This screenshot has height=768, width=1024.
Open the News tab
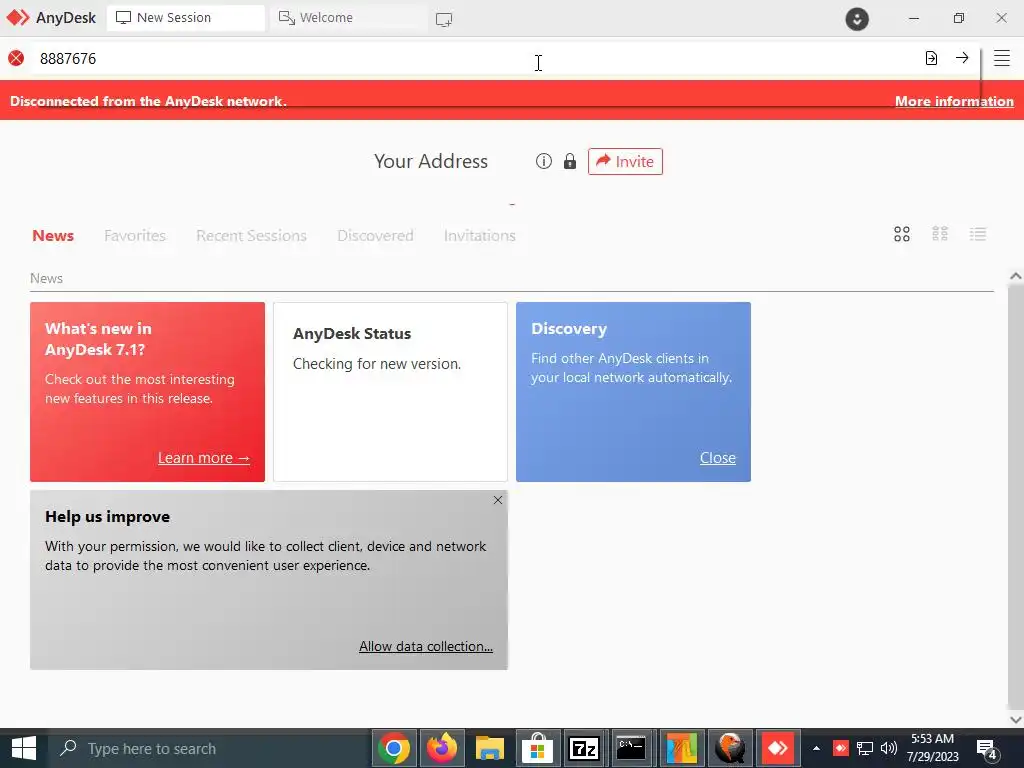click(x=53, y=235)
